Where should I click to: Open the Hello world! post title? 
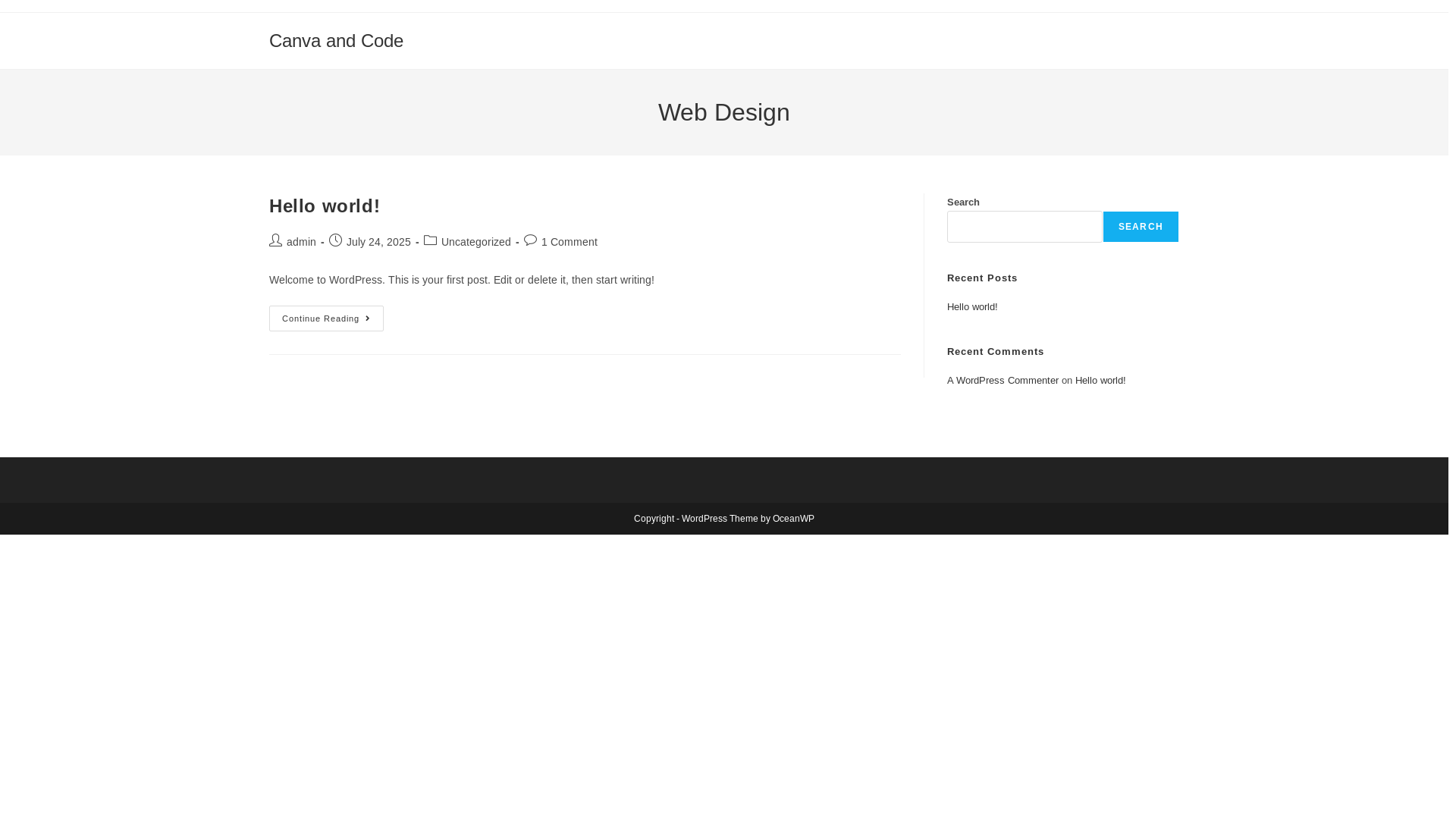pyautogui.click(x=325, y=206)
